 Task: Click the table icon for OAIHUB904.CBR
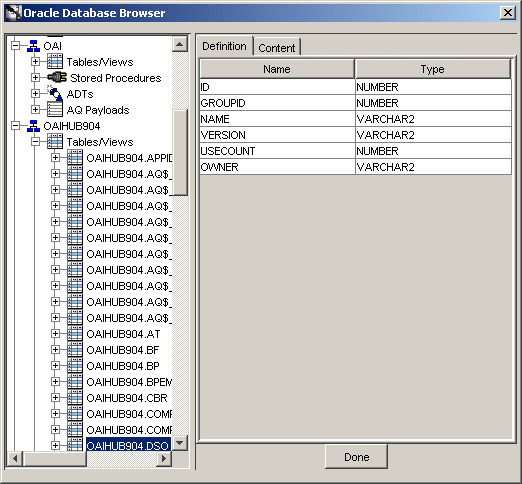(x=75, y=397)
